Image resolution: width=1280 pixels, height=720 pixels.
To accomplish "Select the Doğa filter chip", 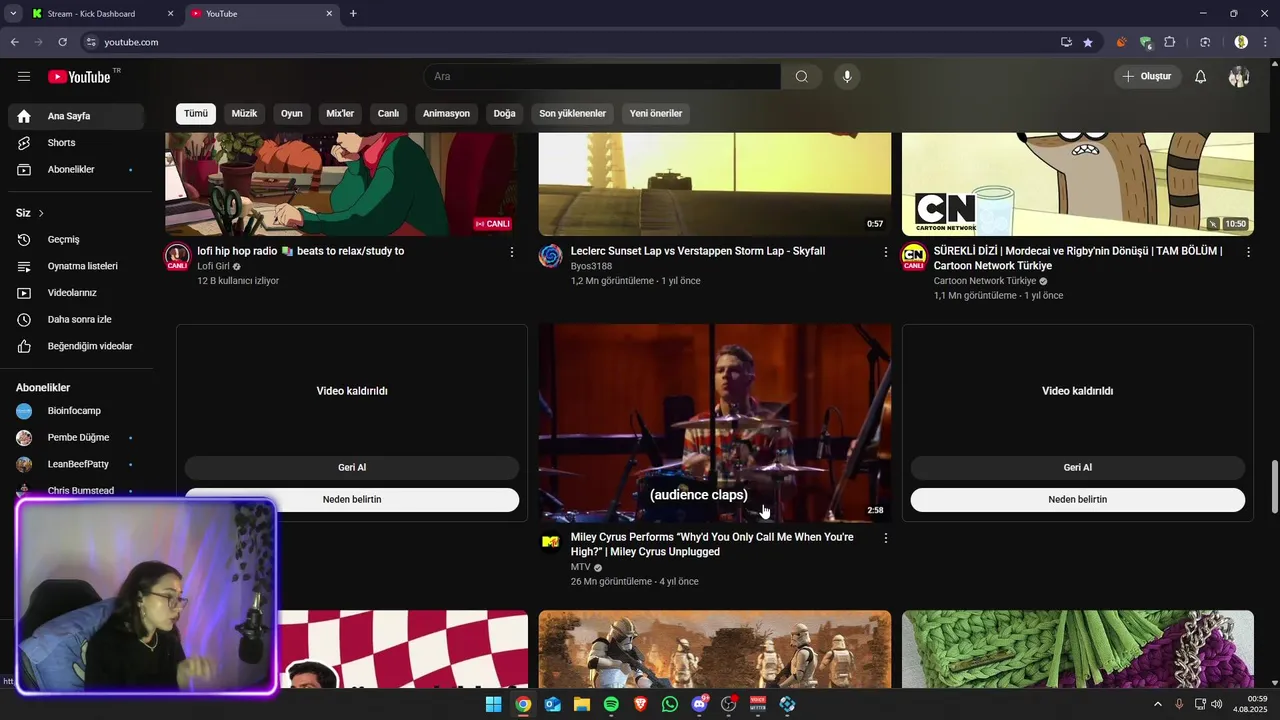I will (505, 114).
